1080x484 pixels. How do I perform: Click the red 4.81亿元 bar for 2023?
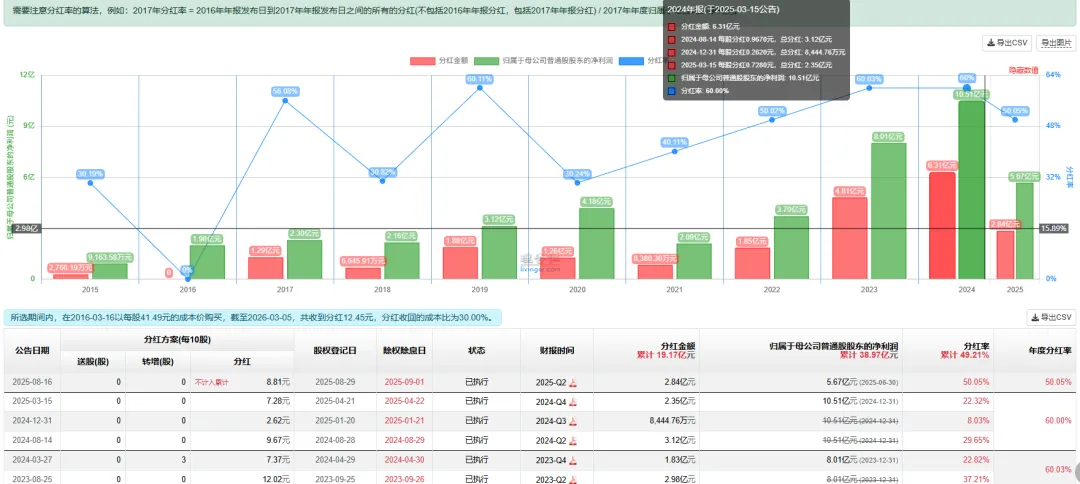[849, 238]
